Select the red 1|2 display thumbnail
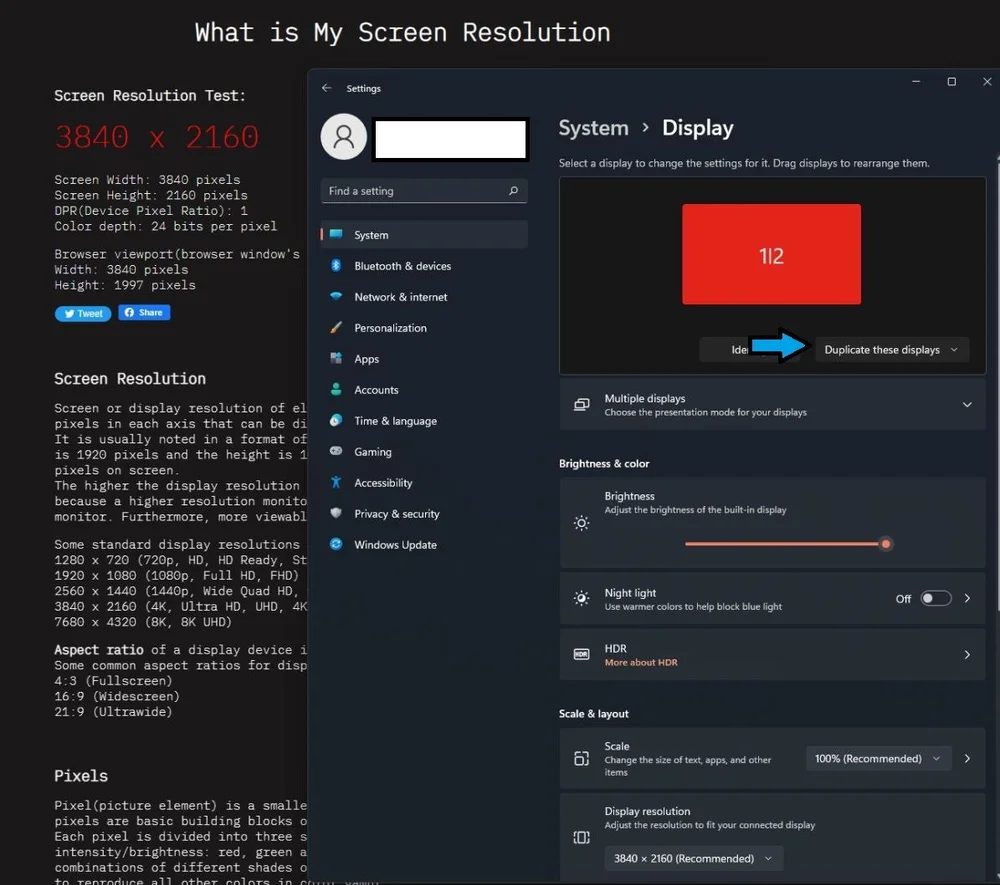The height and width of the screenshot is (885, 1000). tap(771, 254)
